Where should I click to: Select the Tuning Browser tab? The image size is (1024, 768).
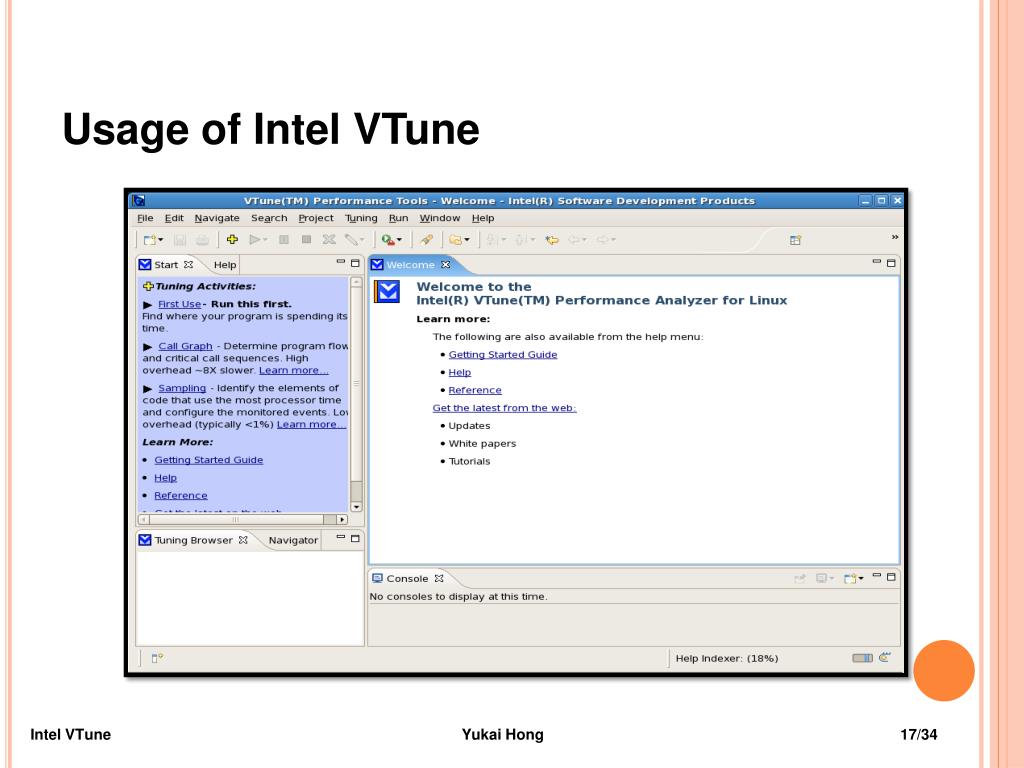coord(193,541)
